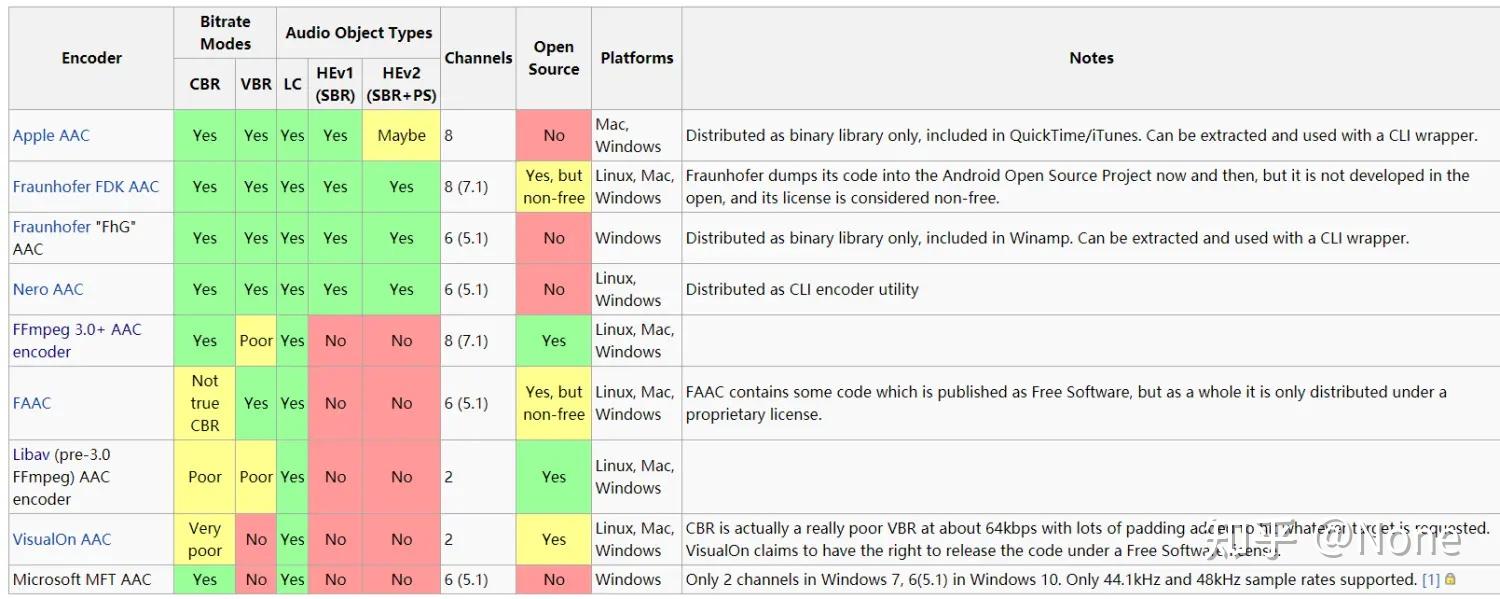Click the 'Very poor' CBR cell for VisualOn
The image size is (1500, 599).
coord(205,540)
